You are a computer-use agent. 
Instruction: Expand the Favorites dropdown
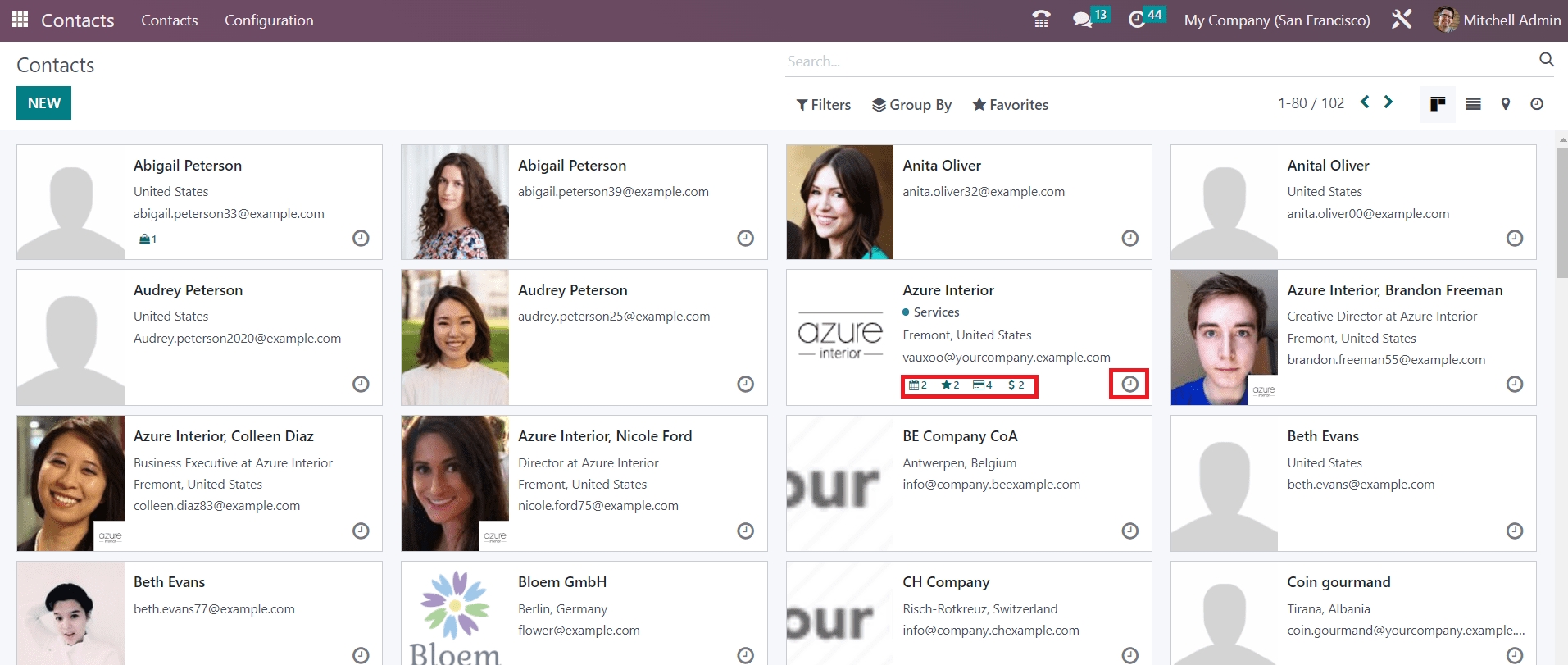point(1010,105)
